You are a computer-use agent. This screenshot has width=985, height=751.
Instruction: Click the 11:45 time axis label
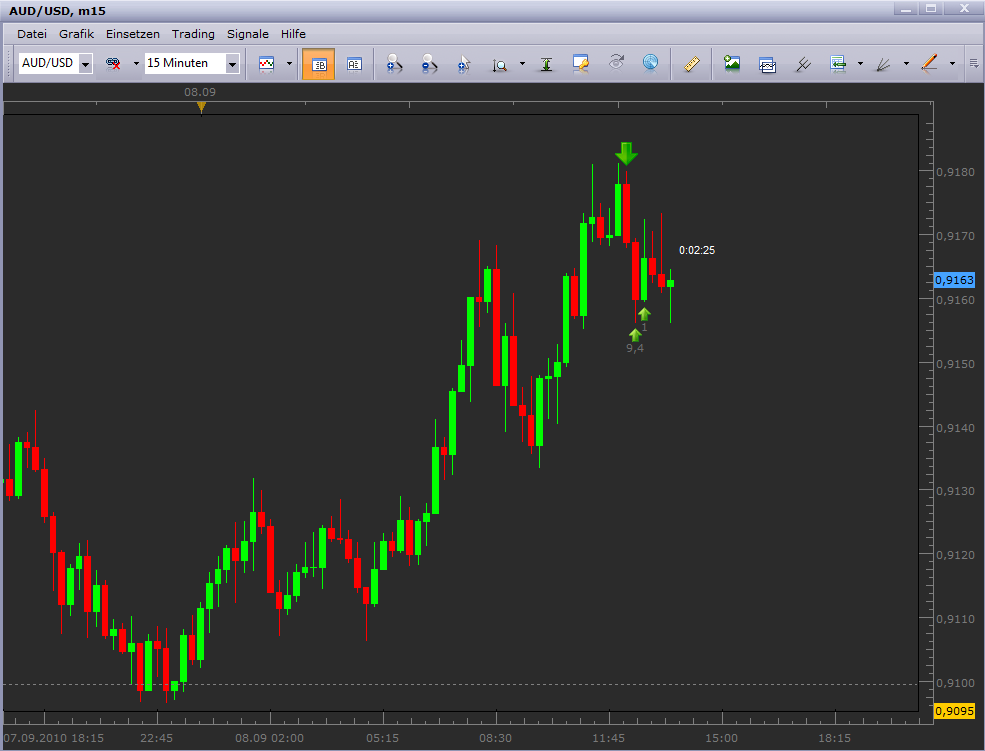pyautogui.click(x=609, y=738)
